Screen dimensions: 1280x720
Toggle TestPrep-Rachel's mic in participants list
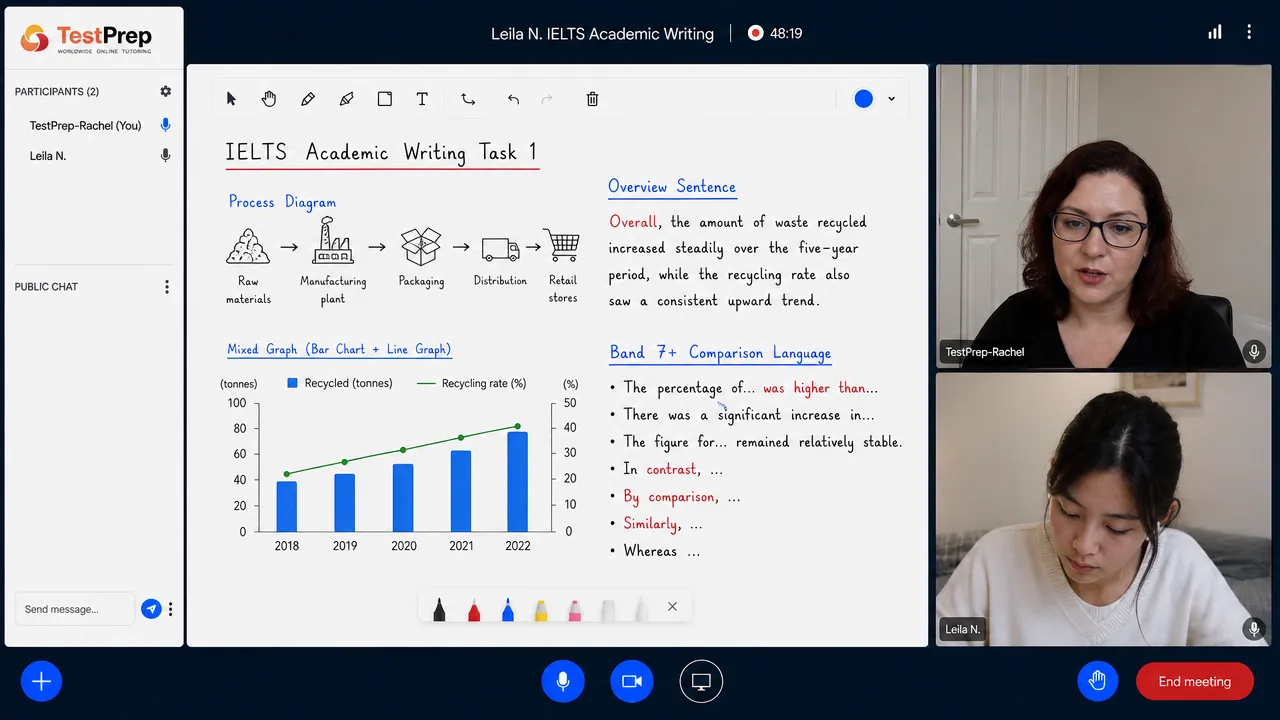166,125
